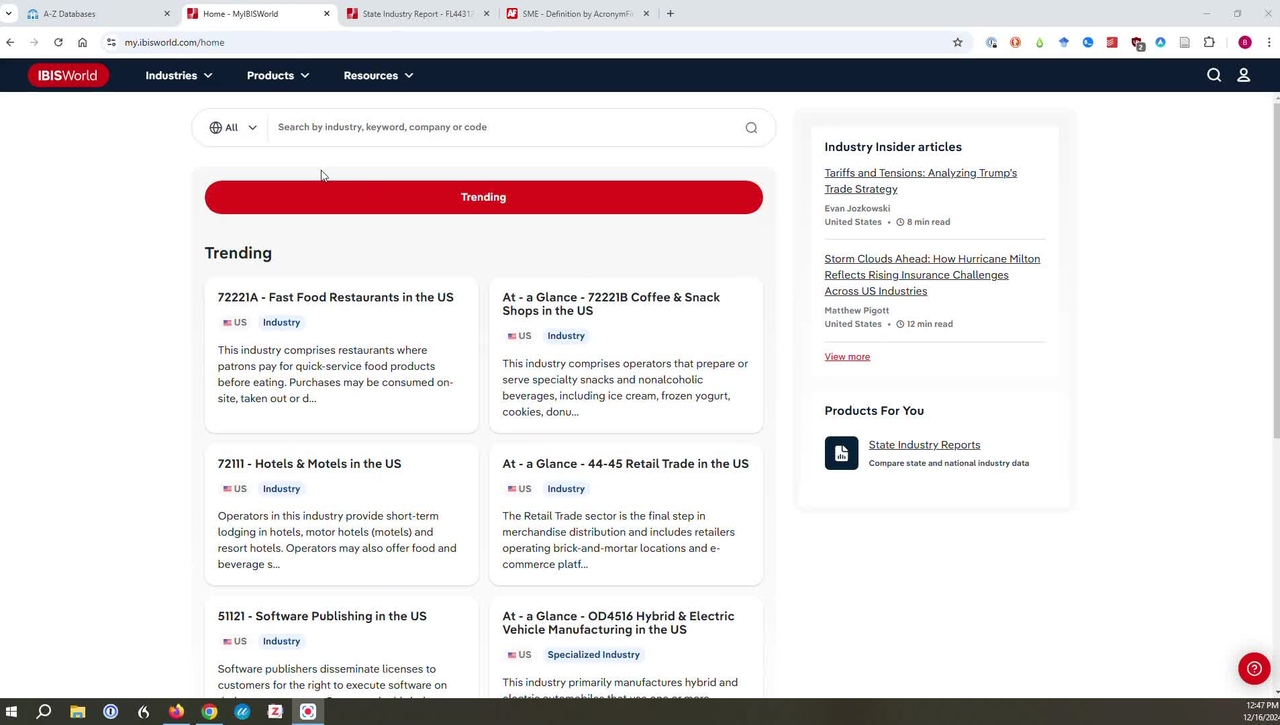Click the red shield extension with badge 2

[1137, 43]
